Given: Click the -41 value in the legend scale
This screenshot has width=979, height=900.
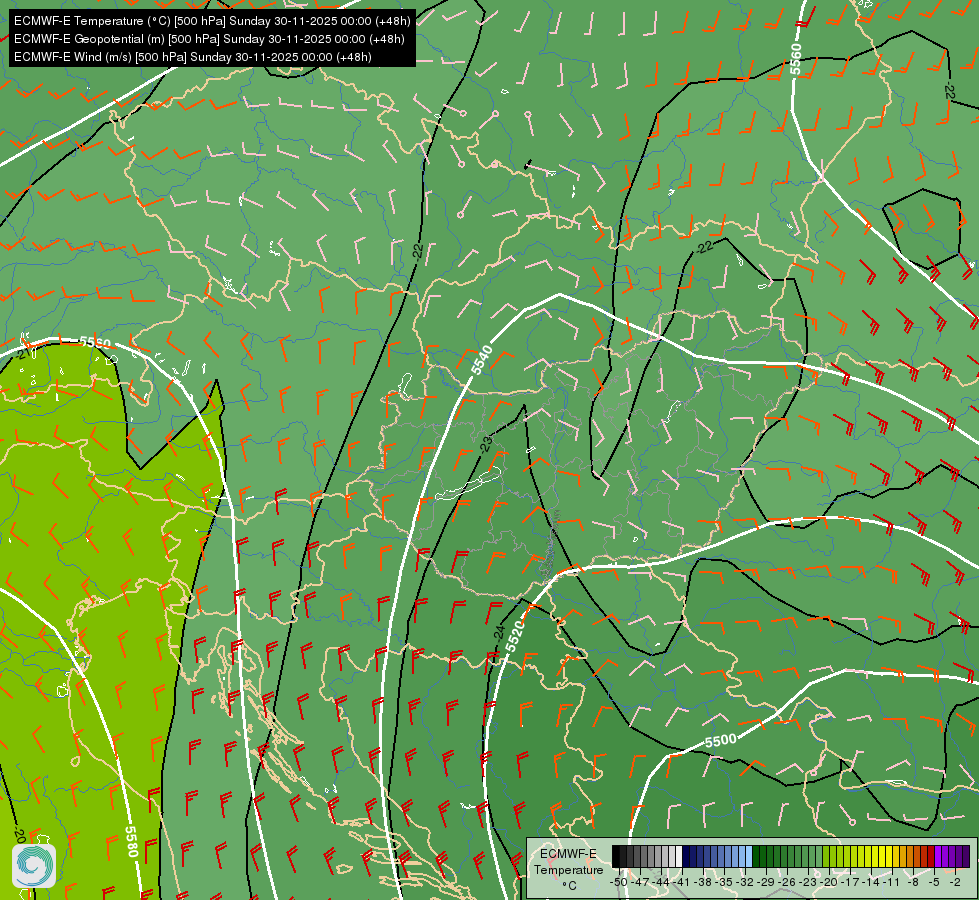Looking at the screenshot, I should pyautogui.click(x=682, y=882).
